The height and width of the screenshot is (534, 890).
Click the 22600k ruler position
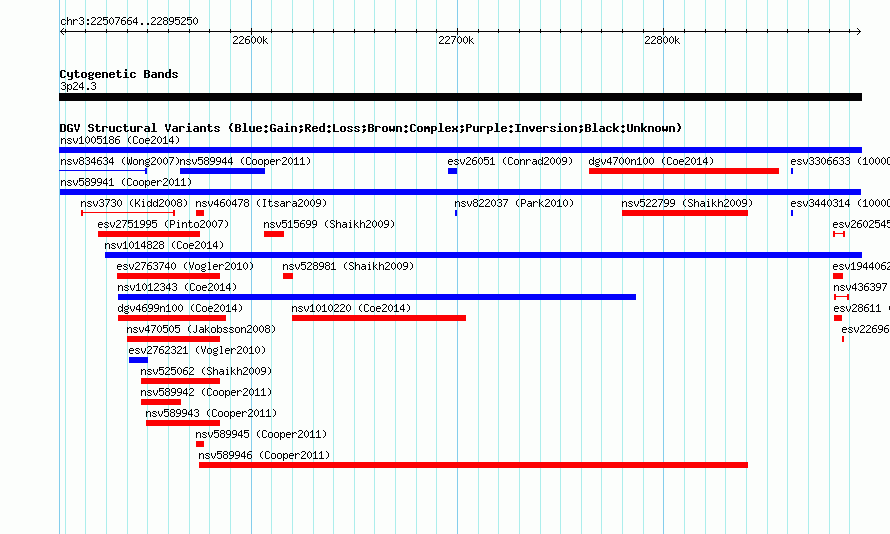[x=250, y=40]
